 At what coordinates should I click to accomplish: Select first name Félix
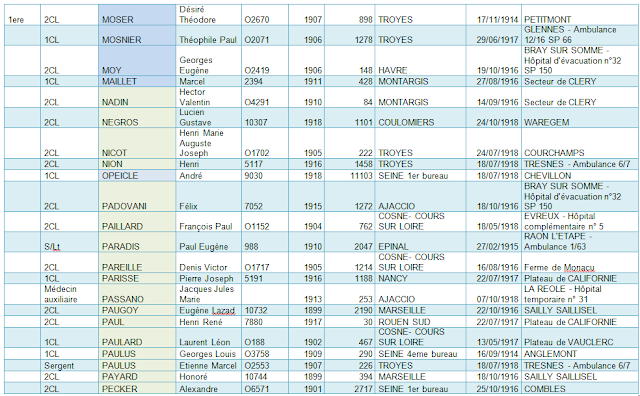(x=188, y=206)
